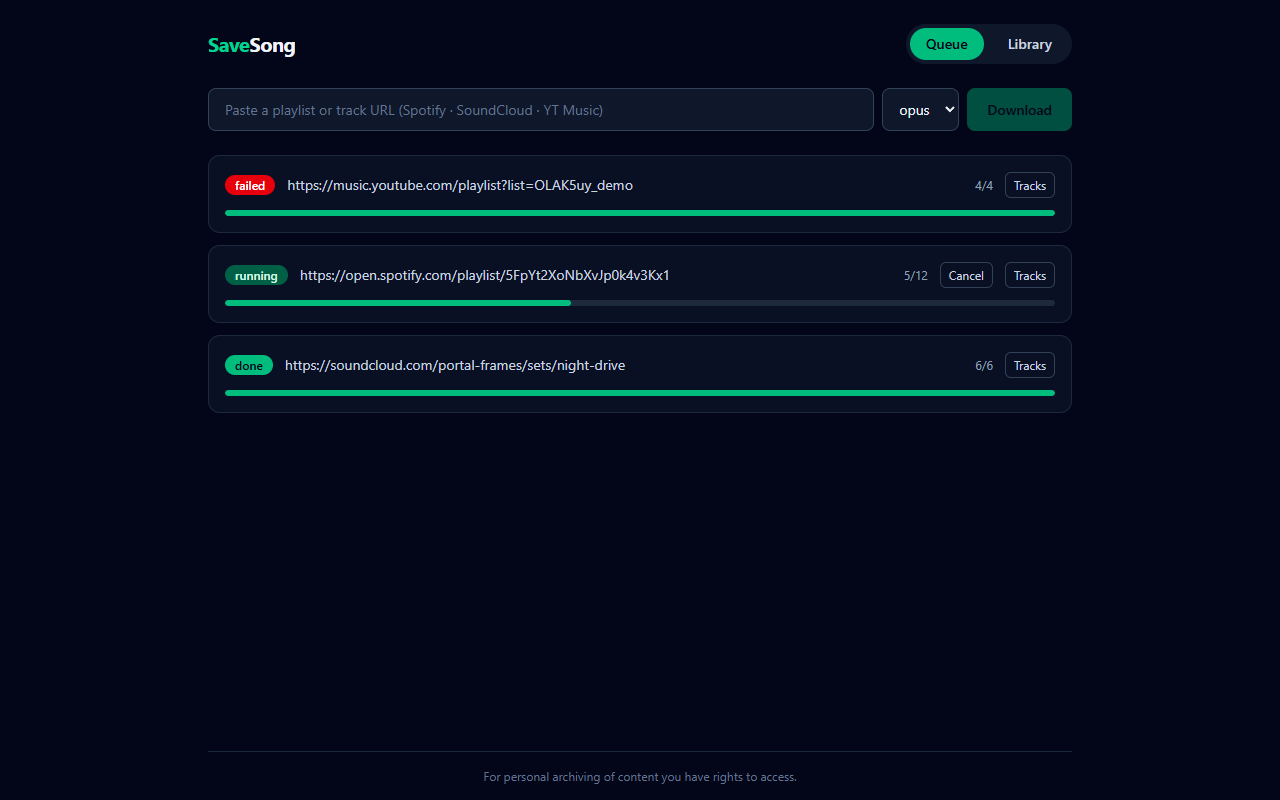Focus the playlist or track URL field
The image size is (1280, 800).
pyautogui.click(x=541, y=110)
